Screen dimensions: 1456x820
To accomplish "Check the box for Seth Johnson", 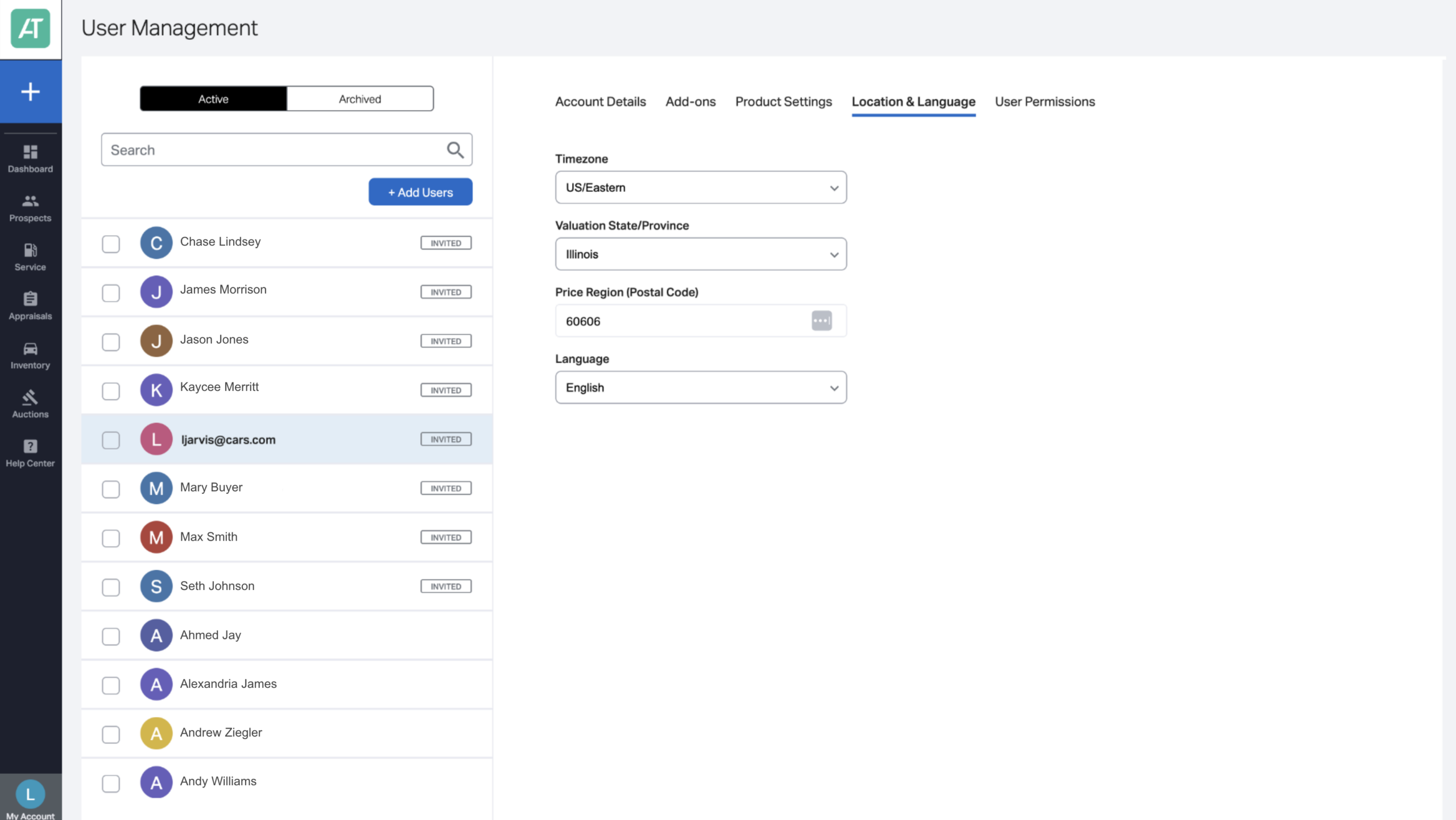I will coord(111,587).
